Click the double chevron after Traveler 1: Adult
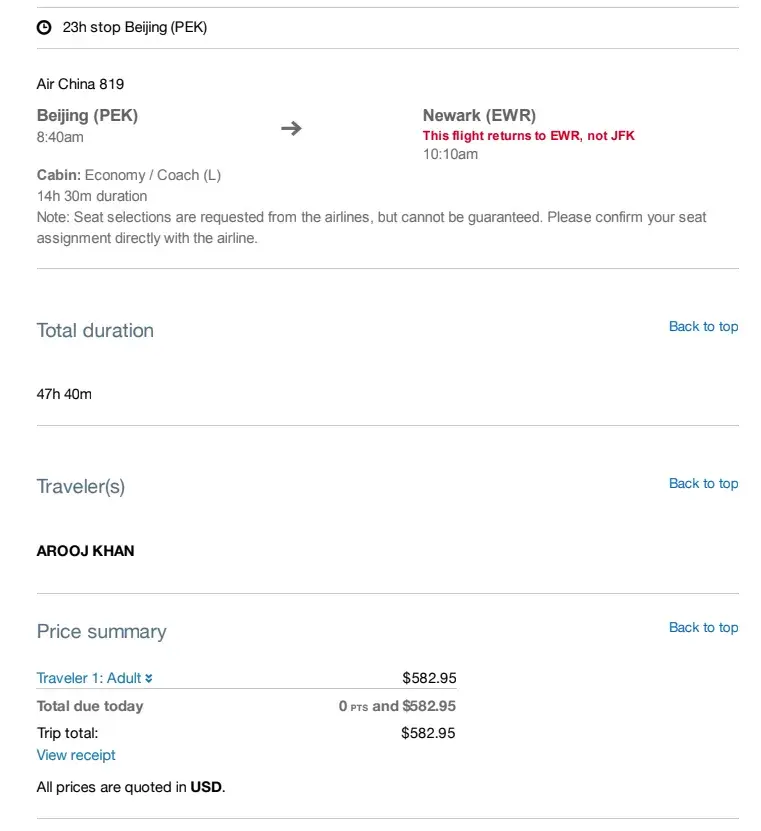 click(x=149, y=678)
